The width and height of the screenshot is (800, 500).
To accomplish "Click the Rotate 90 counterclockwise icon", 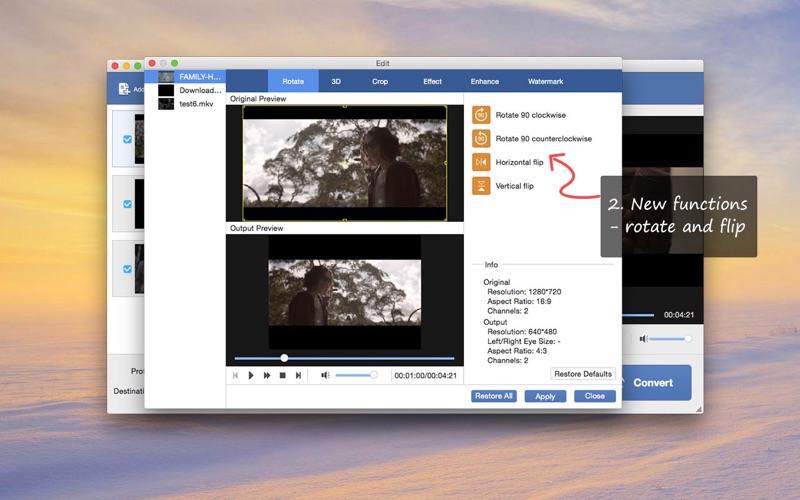I will [481, 139].
